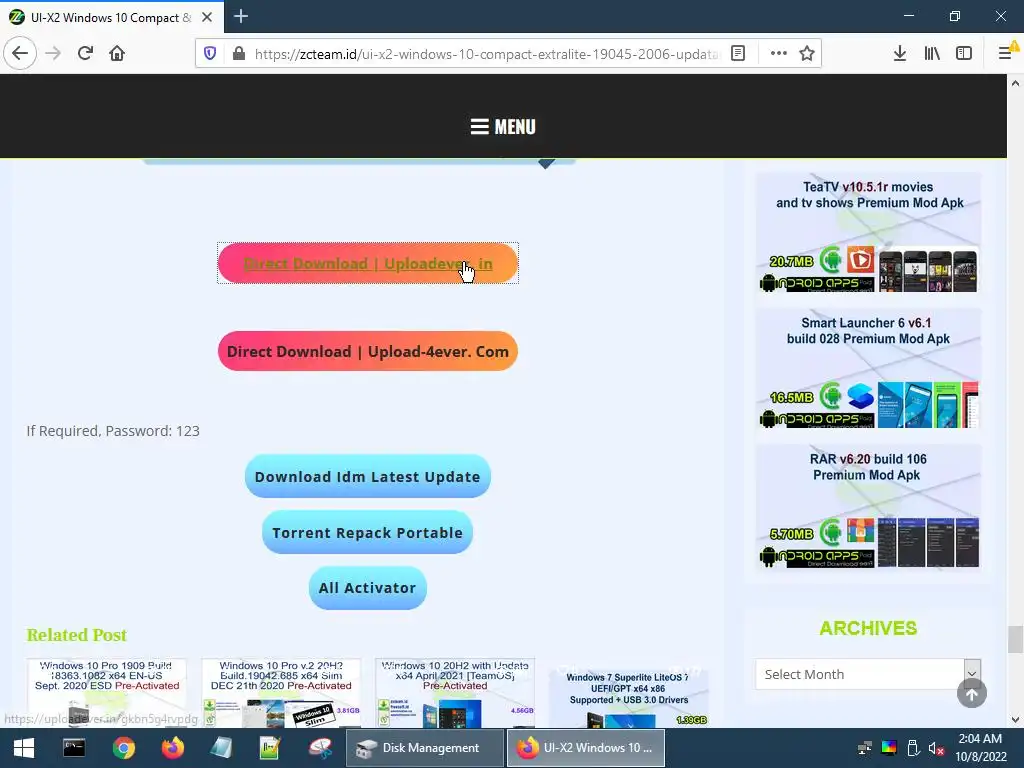1024x768 pixels.
Task: Expand the Select Month archives dropdown
Action: tap(868, 674)
